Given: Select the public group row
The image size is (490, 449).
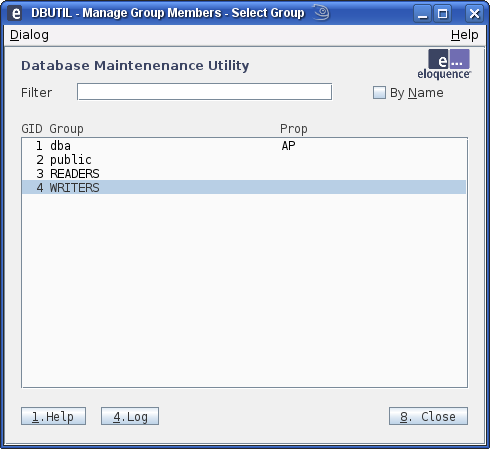Looking at the screenshot, I should coord(244,160).
